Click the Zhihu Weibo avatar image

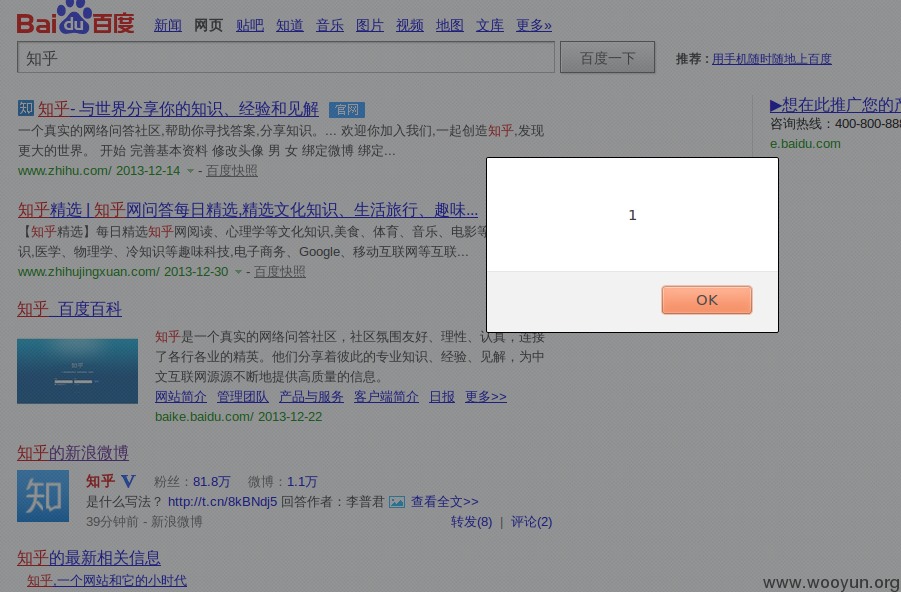[43, 496]
